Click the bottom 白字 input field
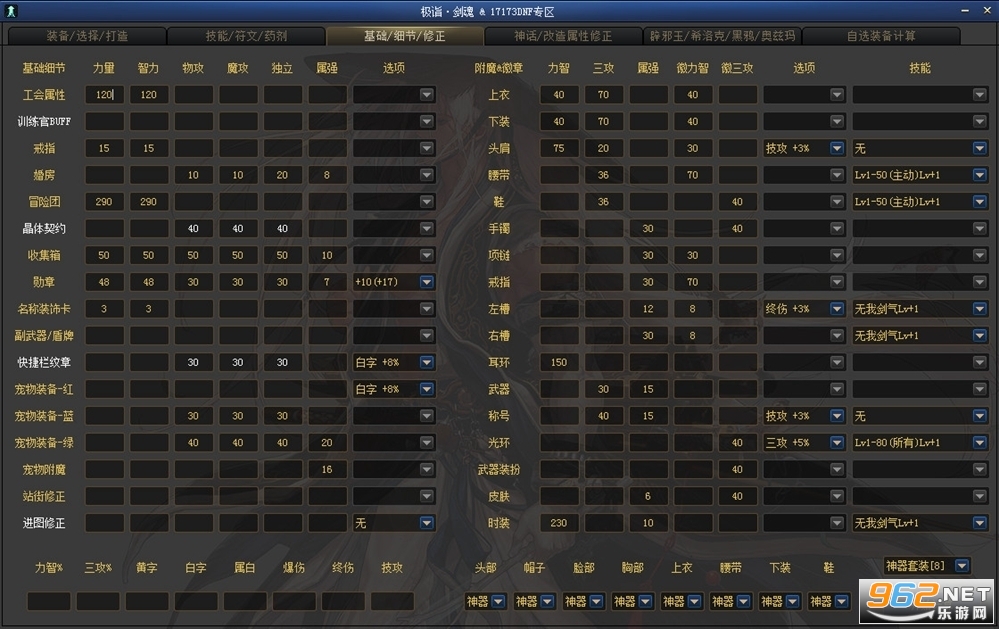The height and width of the screenshot is (629, 999). tap(196, 601)
